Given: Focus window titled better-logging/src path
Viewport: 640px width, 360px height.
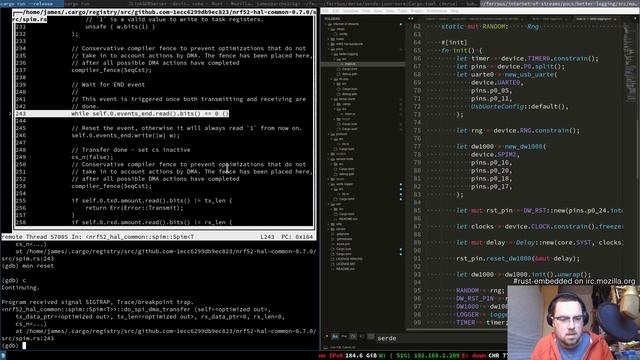Looking at the screenshot, I should point(560,3).
